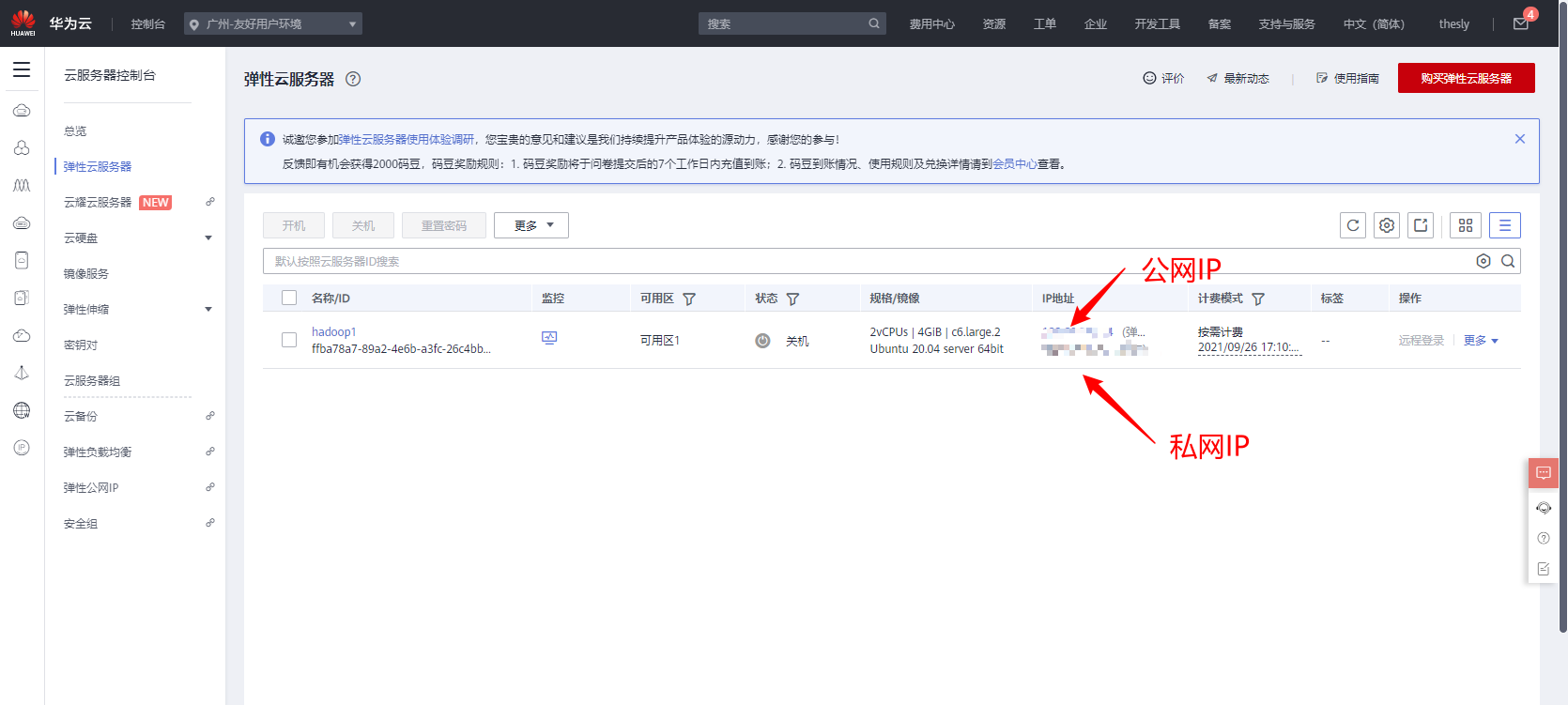Open 使用指南 guide link
Image resolution: width=1568 pixels, height=705 pixels.
(x=1347, y=78)
